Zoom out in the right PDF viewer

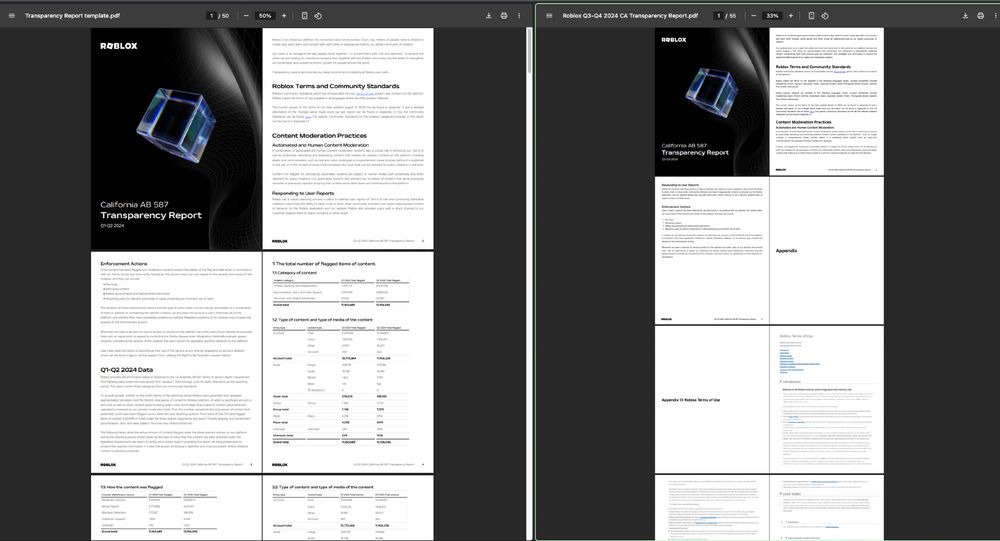coord(754,15)
